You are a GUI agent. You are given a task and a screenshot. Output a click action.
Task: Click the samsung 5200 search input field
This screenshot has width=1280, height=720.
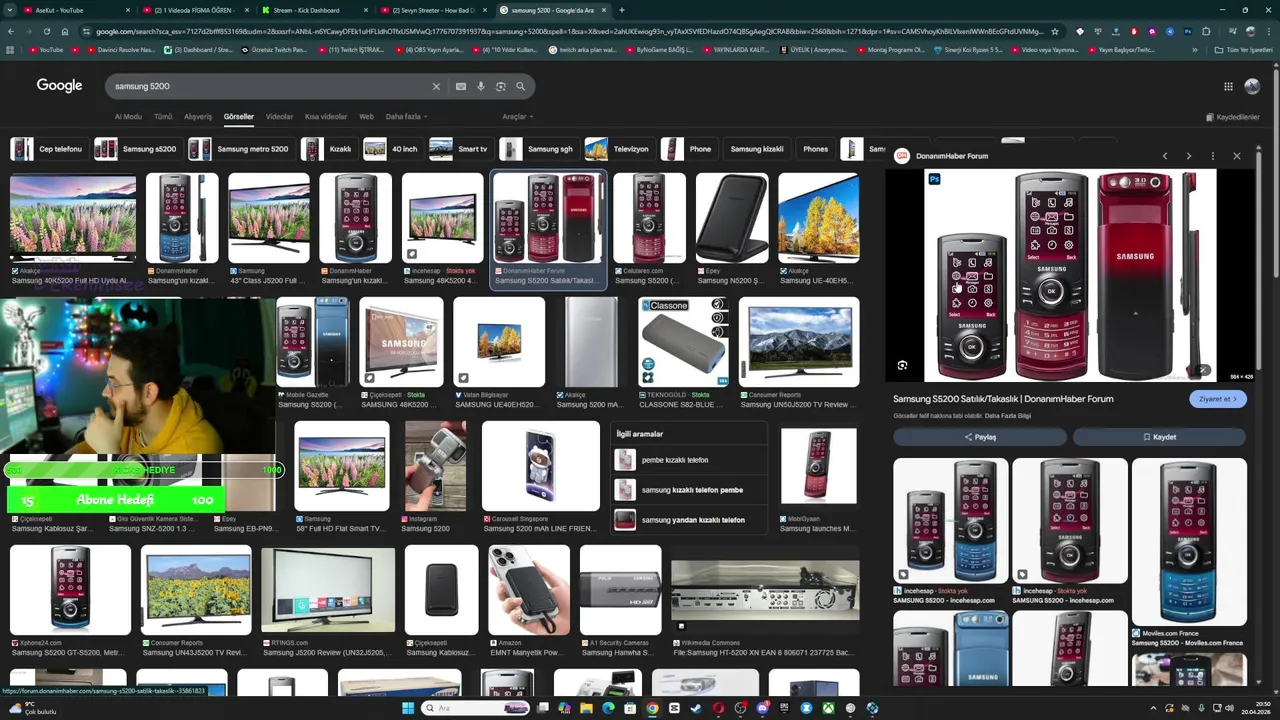[270, 87]
